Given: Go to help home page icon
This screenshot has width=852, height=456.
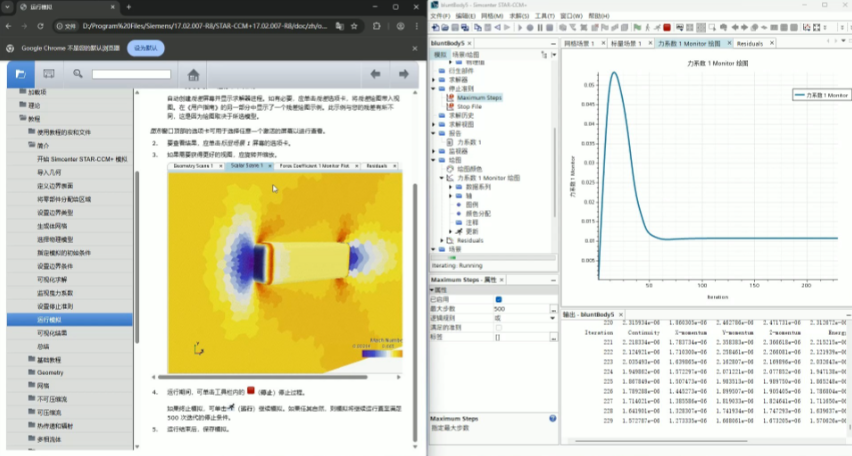Looking at the screenshot, I should pos(194,73).
